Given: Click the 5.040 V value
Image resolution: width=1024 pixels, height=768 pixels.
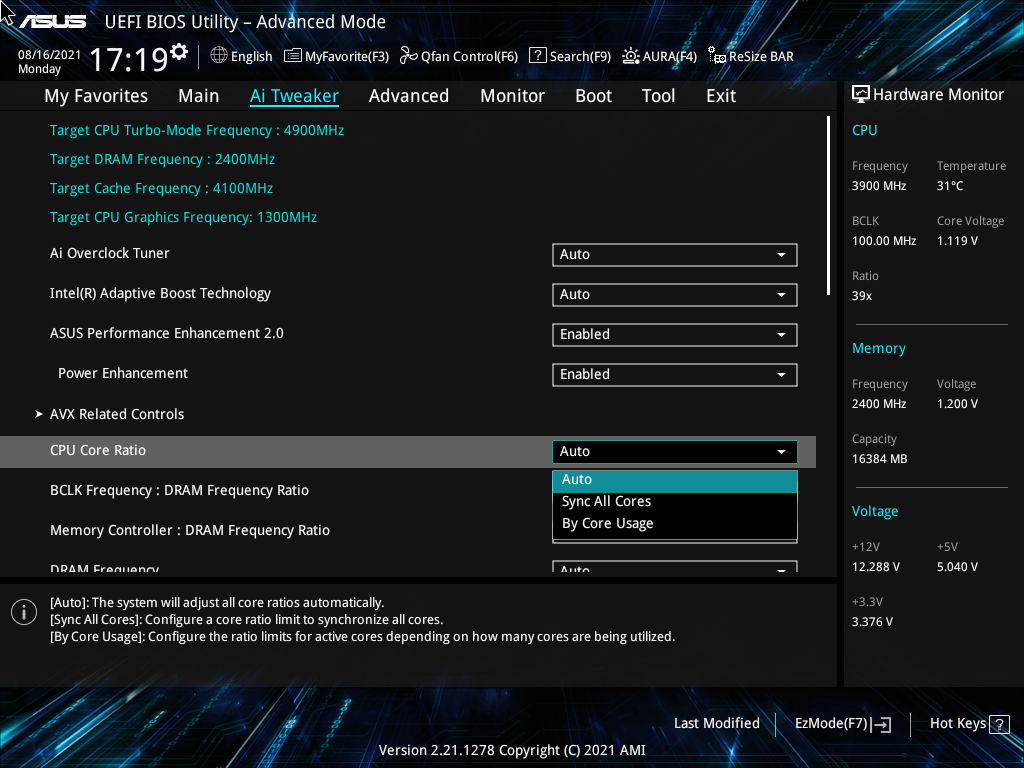Looking at the screenshot, I should 957,567.
